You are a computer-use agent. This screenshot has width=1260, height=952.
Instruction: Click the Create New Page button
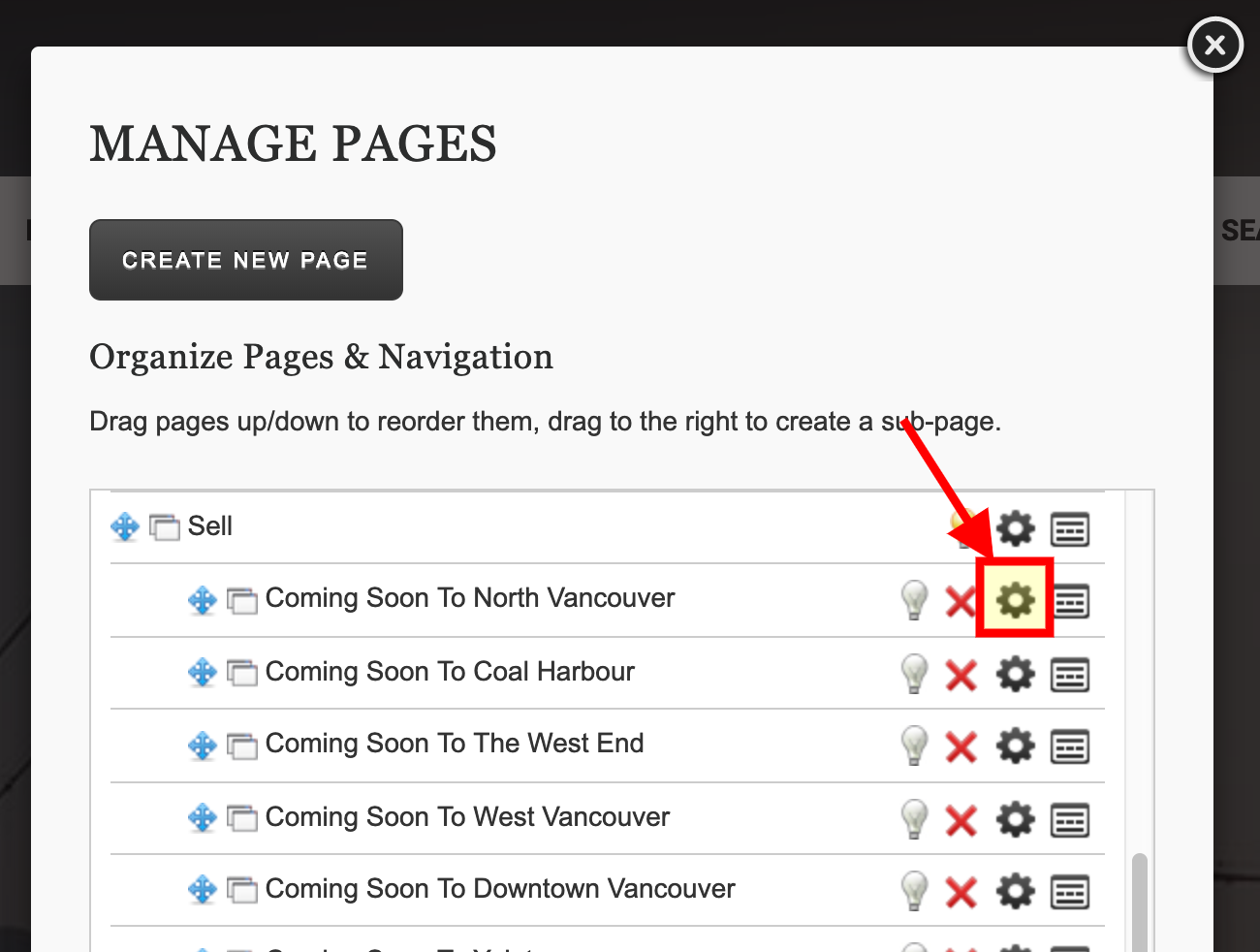click(x=246, y=260)
